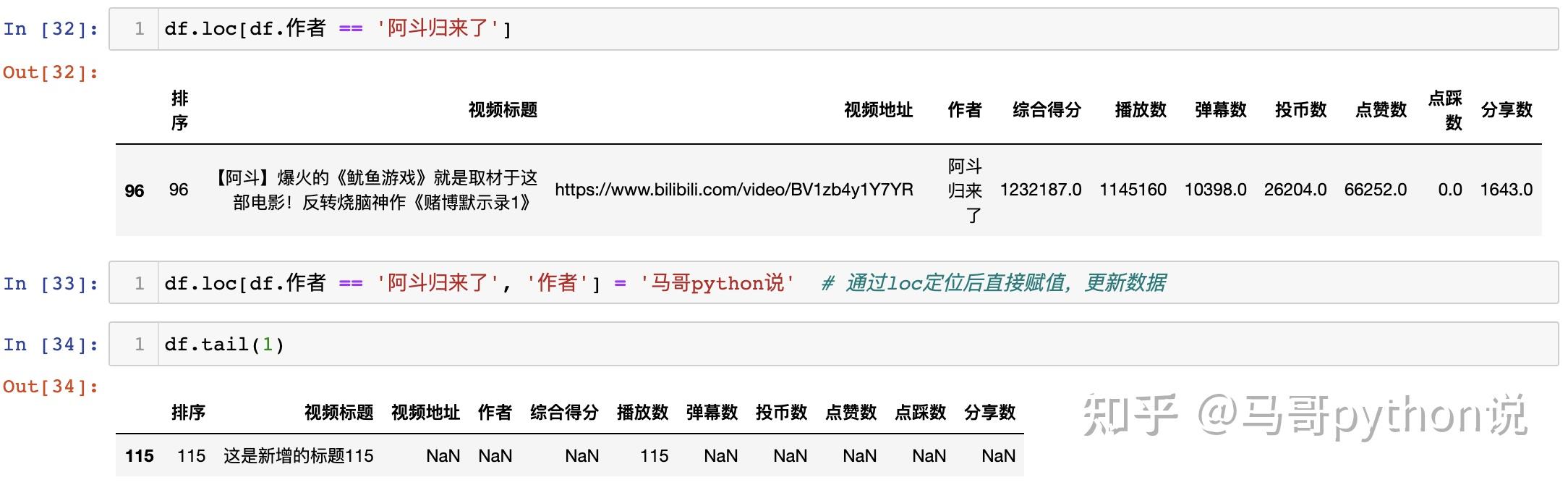Click the In [33] prompt label
This screenshot has width=1568, height=485.
[51, 284]
